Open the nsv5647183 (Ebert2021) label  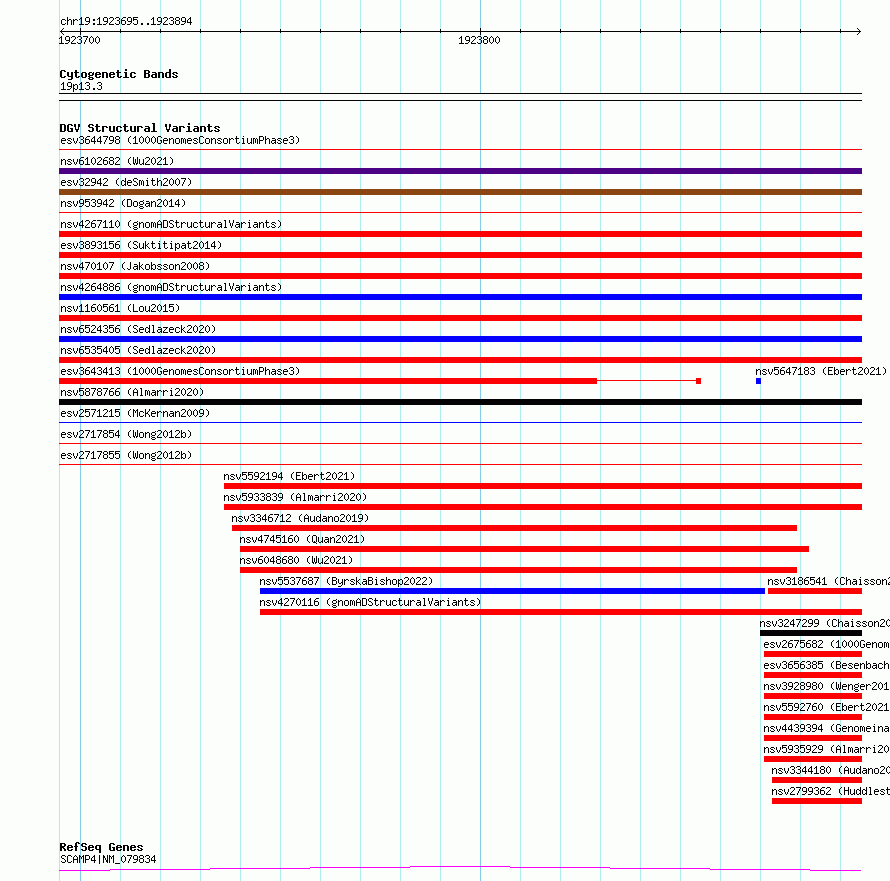pyautogui.click(x=821, y=371)
